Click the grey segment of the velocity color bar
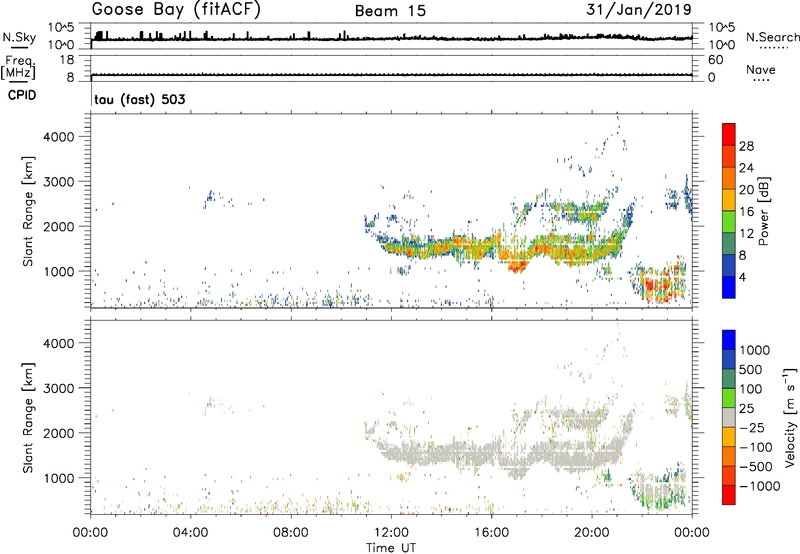Viewport: 800px width, 554px height. point(729,418)
